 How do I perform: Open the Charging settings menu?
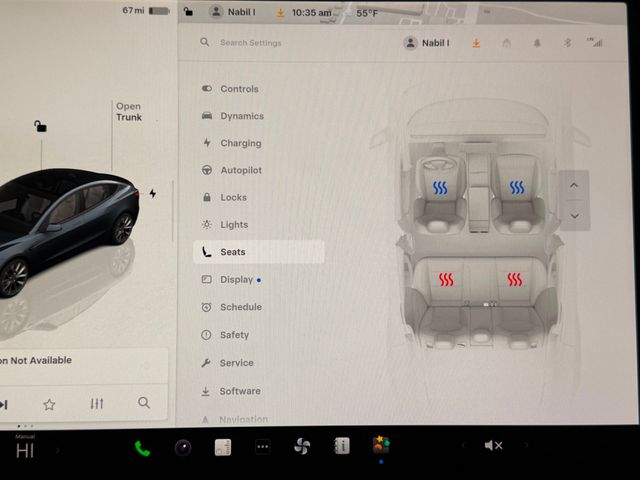pyautogui.click(x=240, y=143)
